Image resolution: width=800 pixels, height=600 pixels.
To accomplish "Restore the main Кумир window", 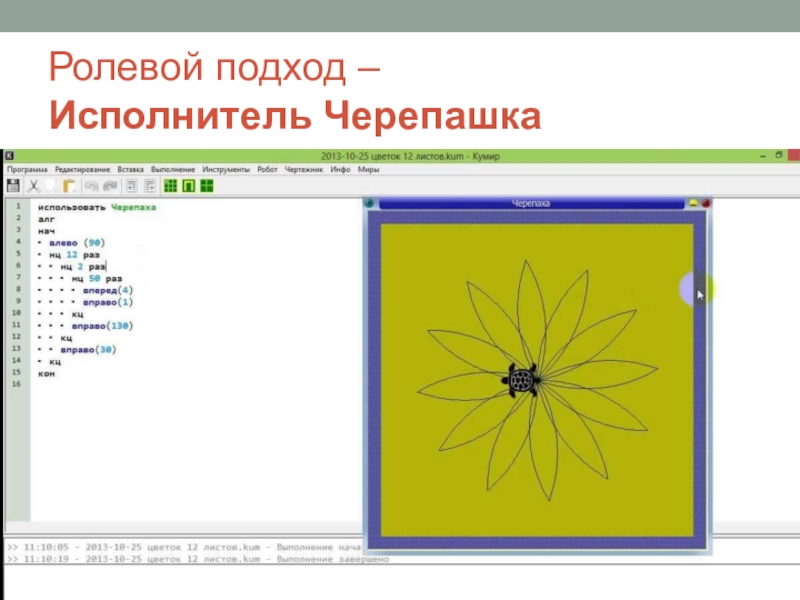I will (x=779, y=155).
